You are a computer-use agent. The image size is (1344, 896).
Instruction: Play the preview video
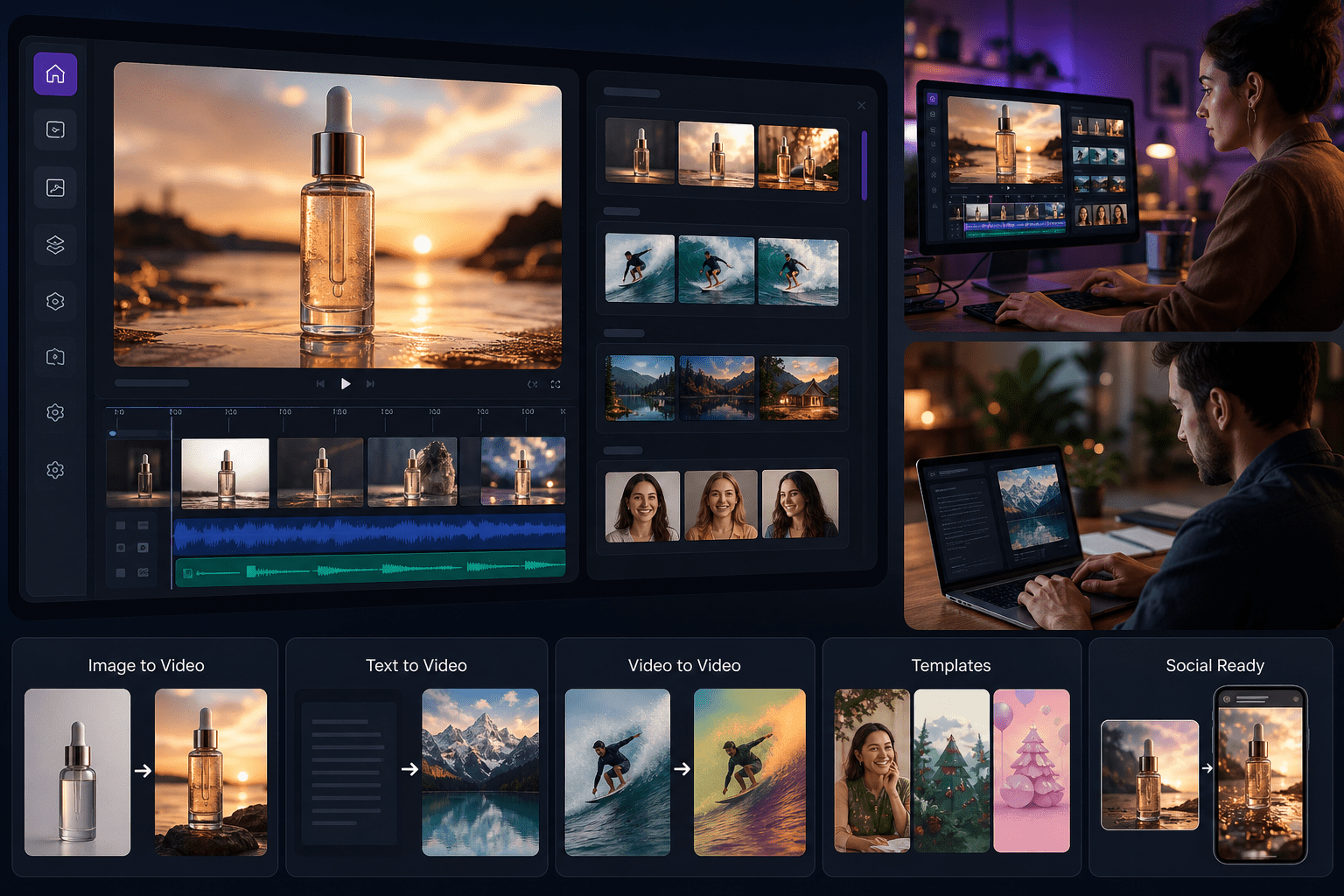[x=346, y=384]
